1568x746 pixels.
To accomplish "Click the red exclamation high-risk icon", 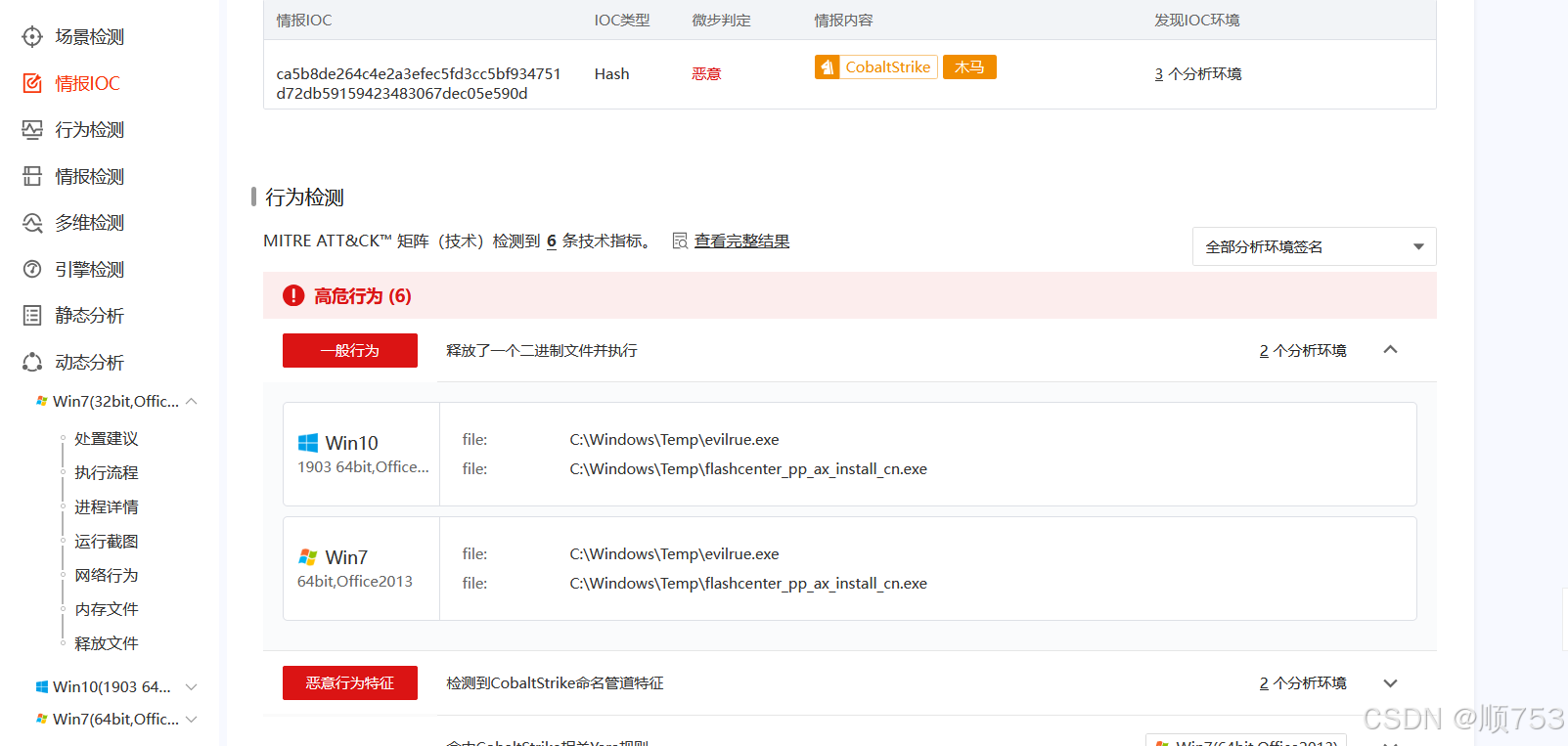I will [x=293, y=295].
